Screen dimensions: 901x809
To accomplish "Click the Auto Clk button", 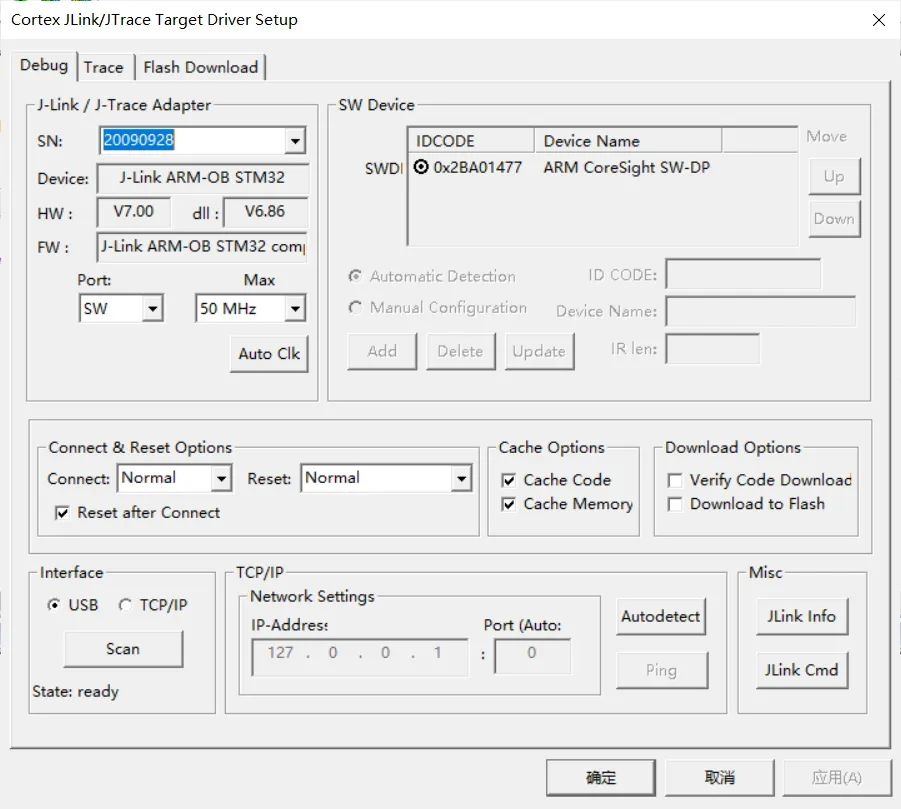I will tap(269, 353).
